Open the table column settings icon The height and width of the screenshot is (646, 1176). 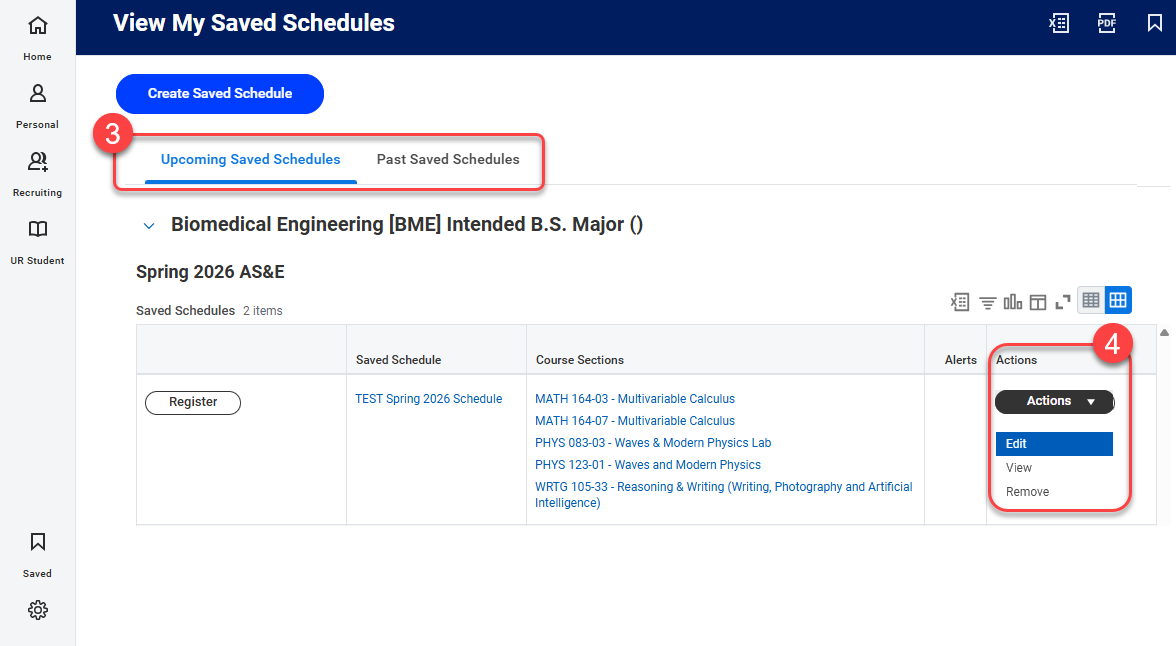pos(1038,300)
